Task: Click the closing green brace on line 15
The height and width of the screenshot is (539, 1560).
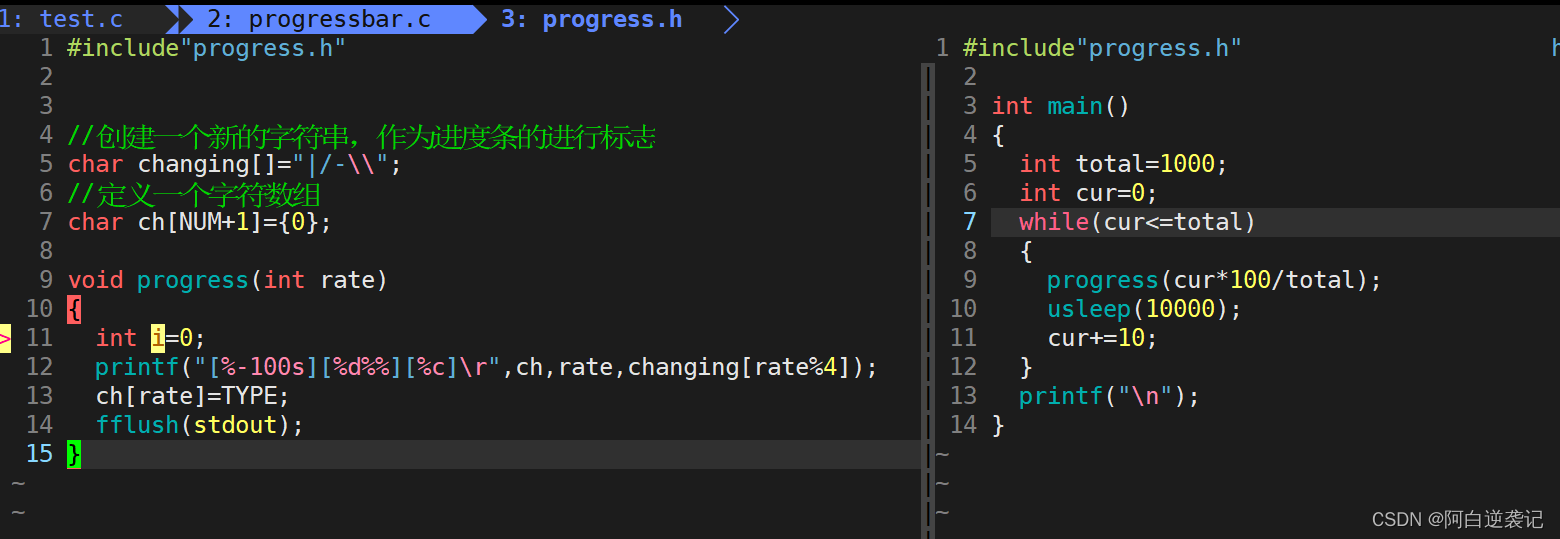Action: [x=74, y=454]
